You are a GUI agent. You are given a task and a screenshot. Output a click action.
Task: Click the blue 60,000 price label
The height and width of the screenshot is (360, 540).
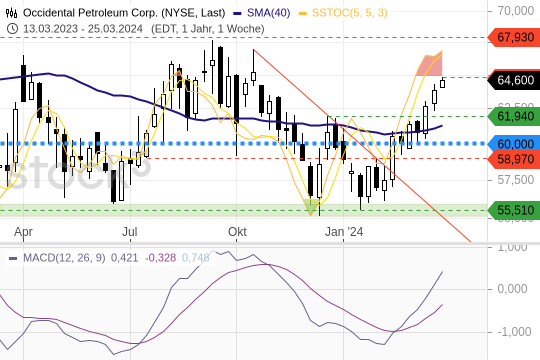coord(514,144)
